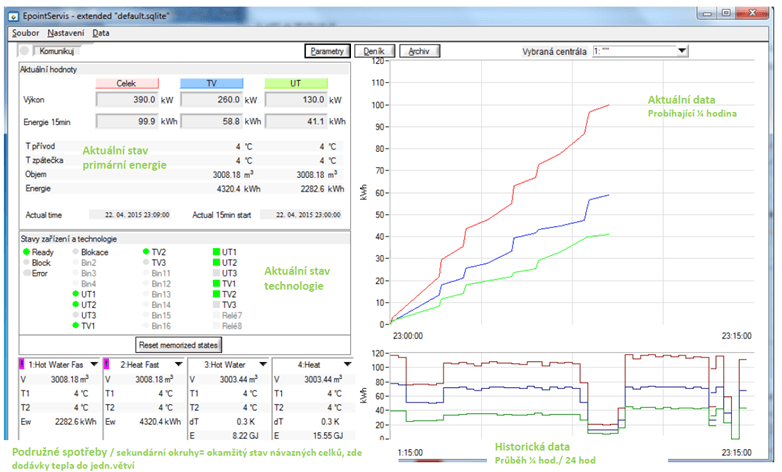The width and height of the screenshot is (782, 472).
Task: Open the Archiv button
Action: point(419,51)
